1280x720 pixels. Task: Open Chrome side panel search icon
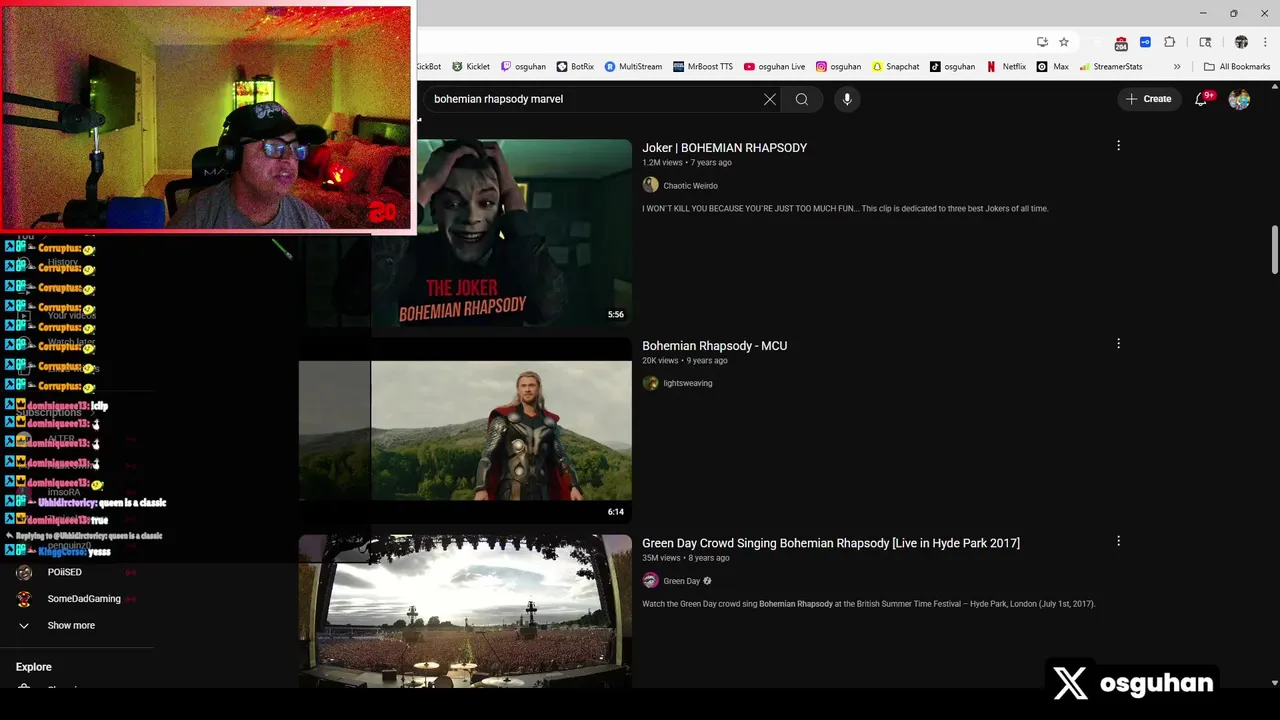click(1205, 42)
